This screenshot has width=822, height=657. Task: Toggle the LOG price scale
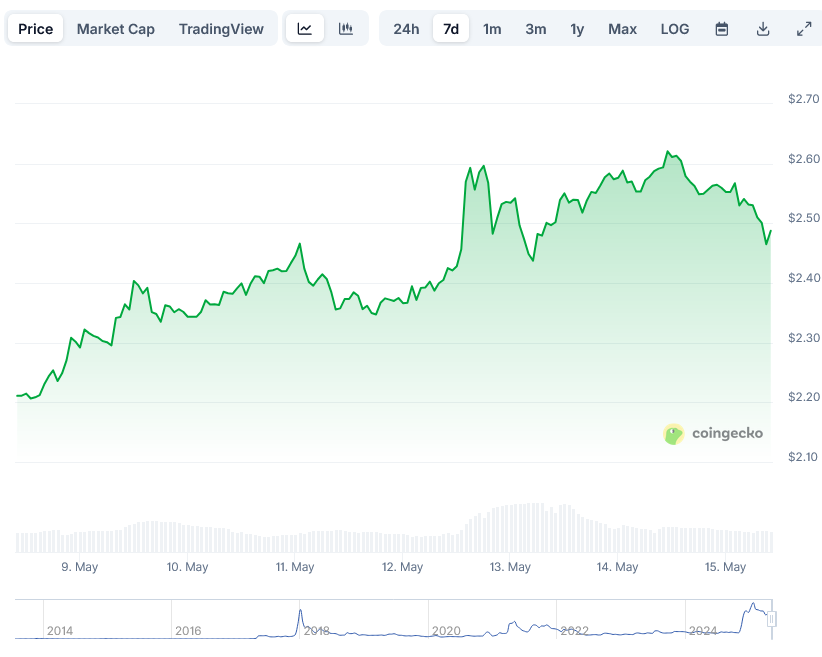tap(674, 29)
